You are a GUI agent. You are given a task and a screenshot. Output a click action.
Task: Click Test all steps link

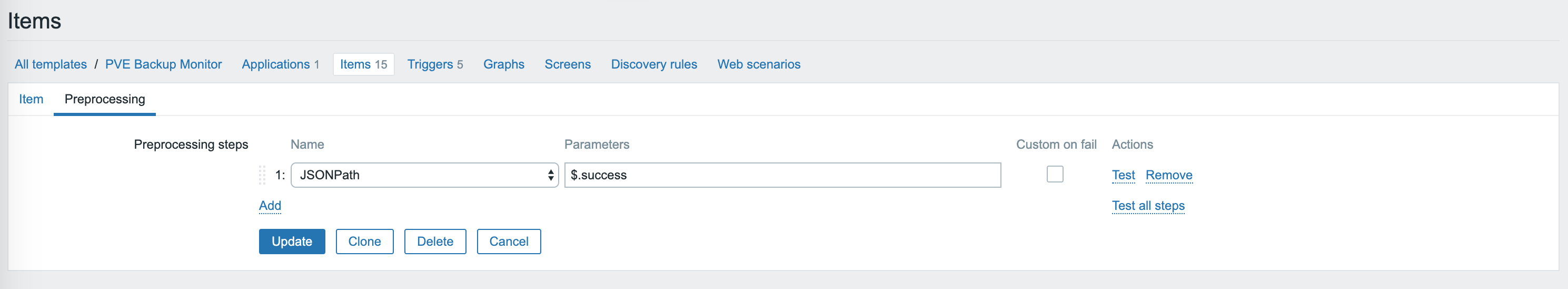(1148, 206)
